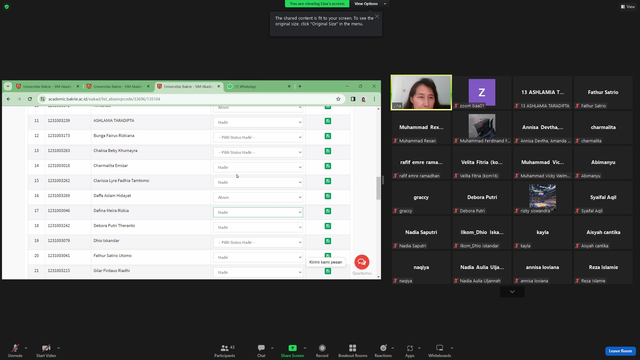Click student name Clarissa Lyra Fadhia Tamtomo
Screen dimensions: 640x360
121,180
